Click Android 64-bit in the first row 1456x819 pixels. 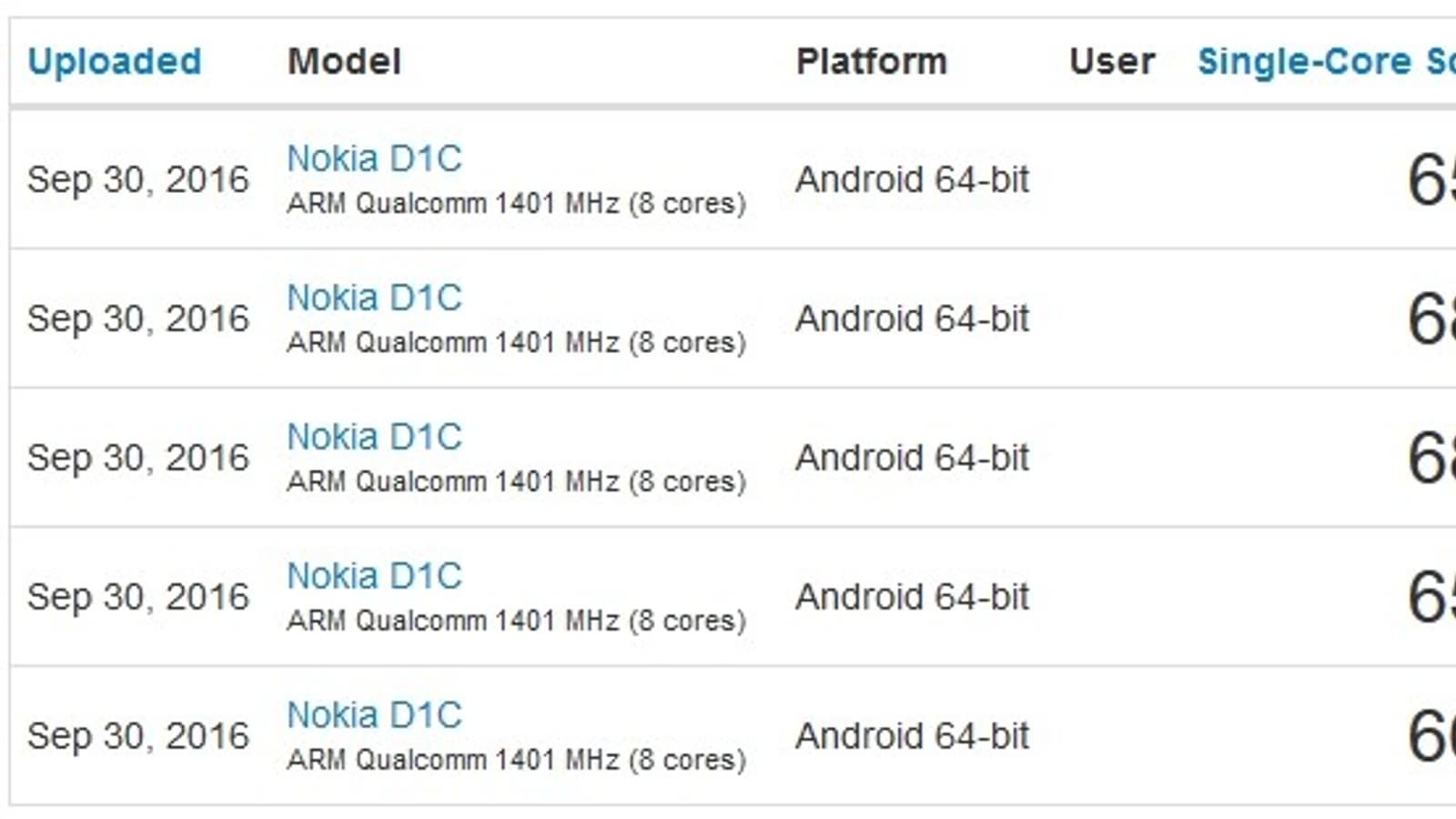[x=912, y=180]
